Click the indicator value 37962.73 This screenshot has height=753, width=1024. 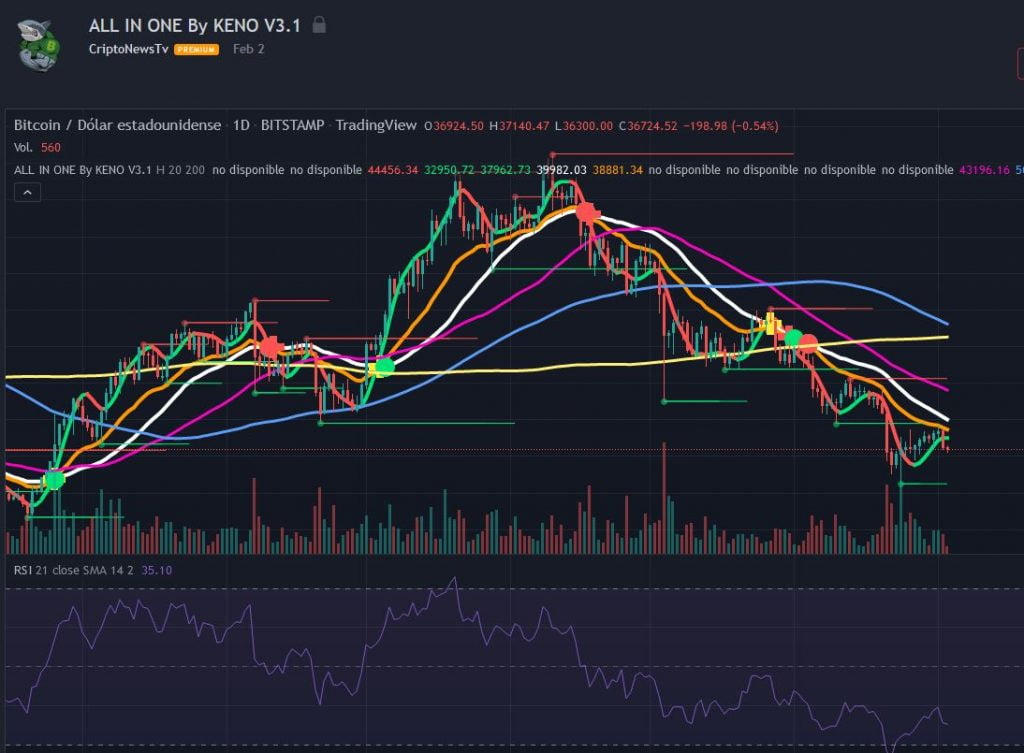tap(505, 170)
